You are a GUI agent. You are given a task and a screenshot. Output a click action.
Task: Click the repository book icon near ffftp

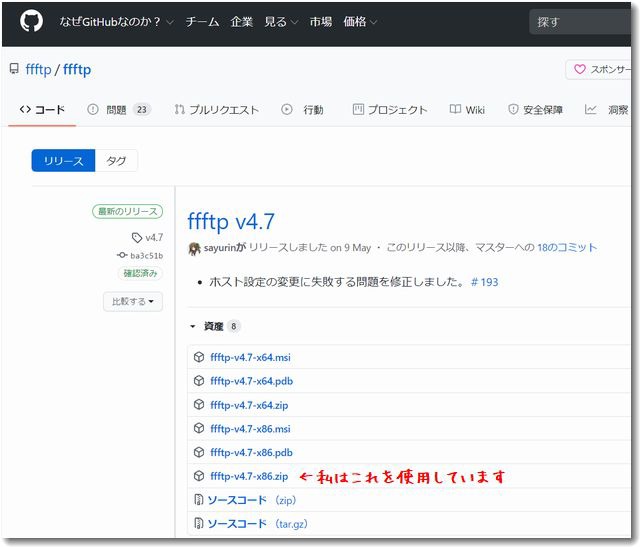click(14, 70)
